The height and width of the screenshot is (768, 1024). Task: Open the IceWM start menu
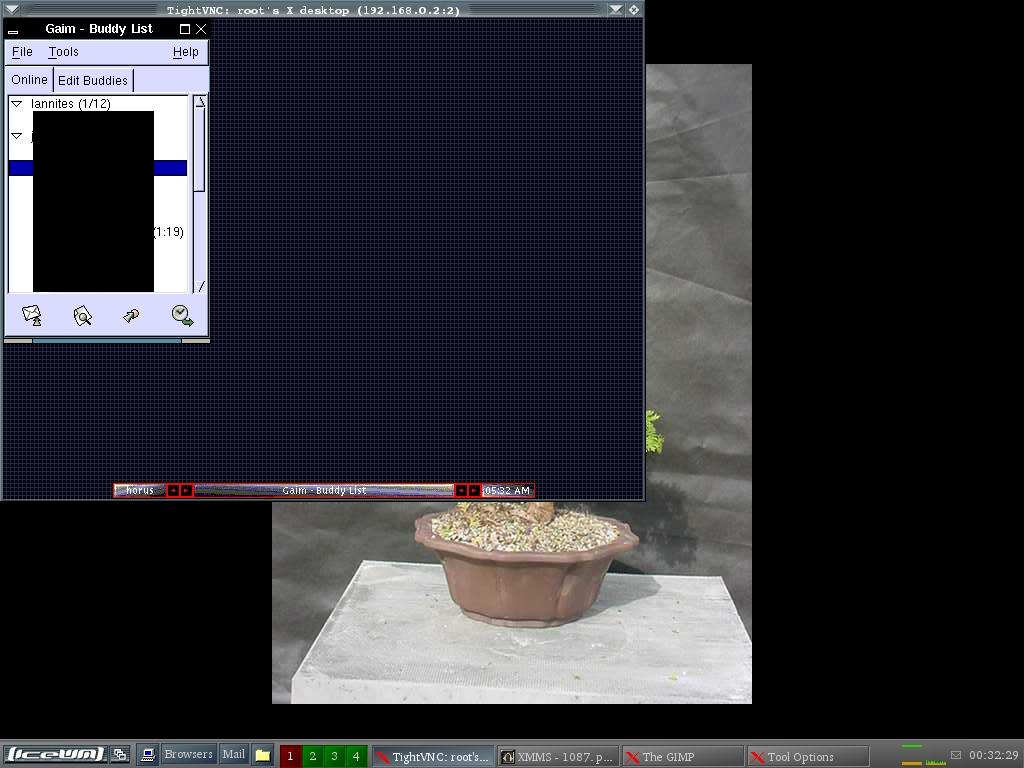coord(54,755)
